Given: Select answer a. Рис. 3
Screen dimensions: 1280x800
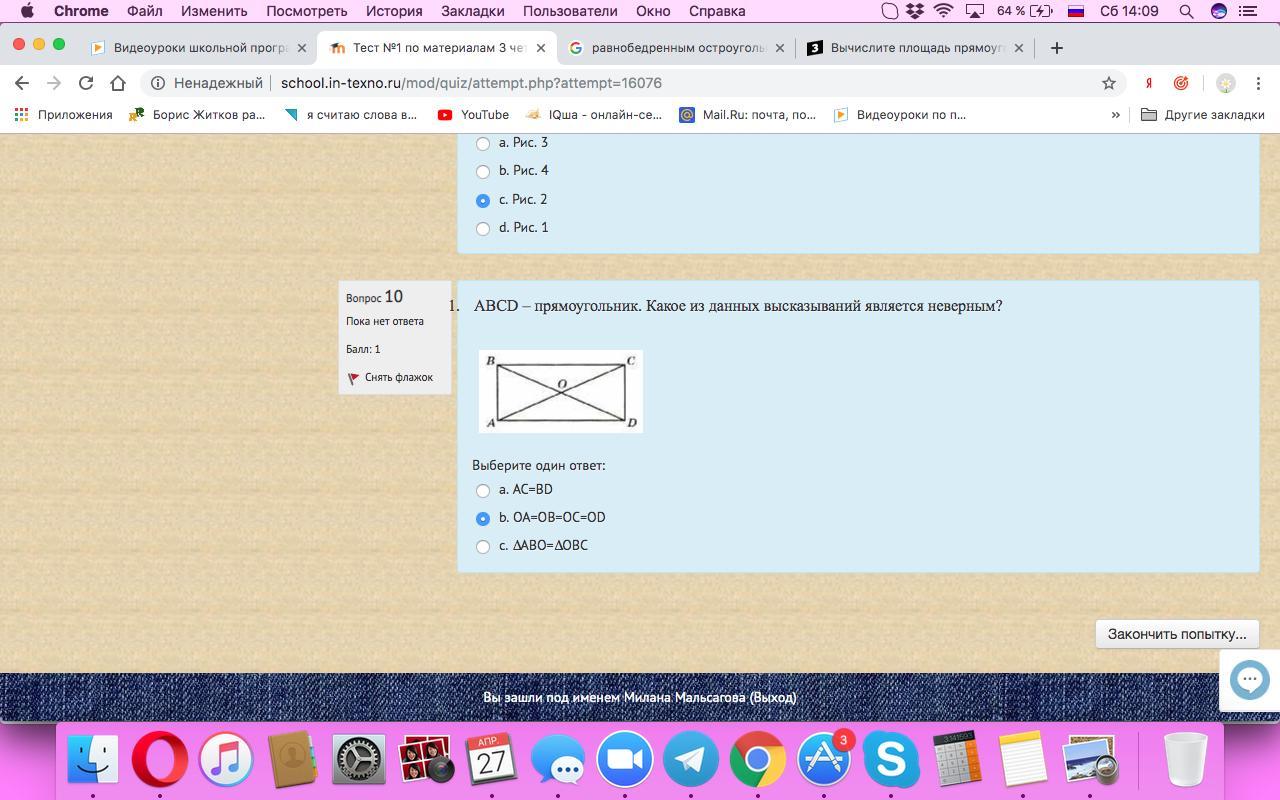Looking at the screenshot, I should 483,143.
